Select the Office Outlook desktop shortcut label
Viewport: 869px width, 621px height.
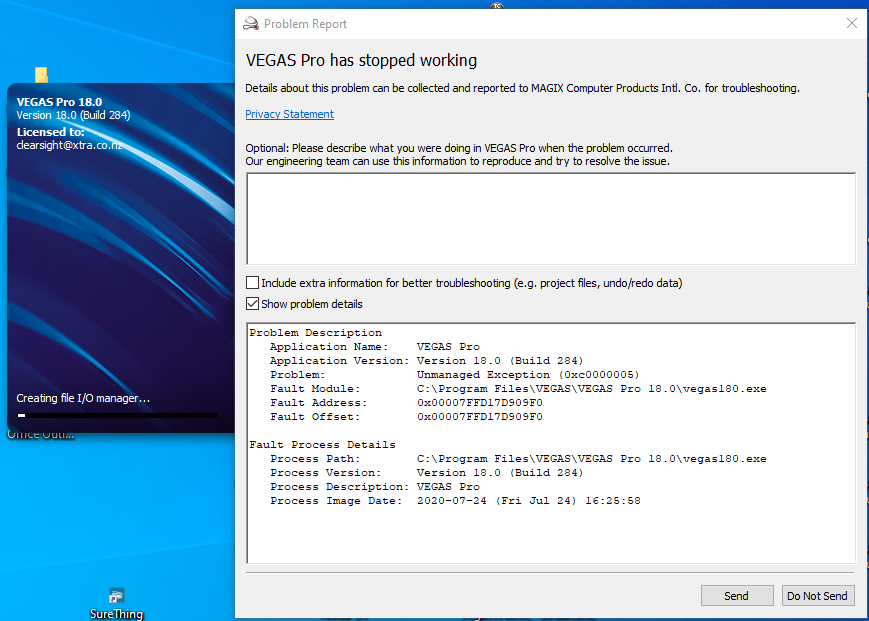point(41,434)
